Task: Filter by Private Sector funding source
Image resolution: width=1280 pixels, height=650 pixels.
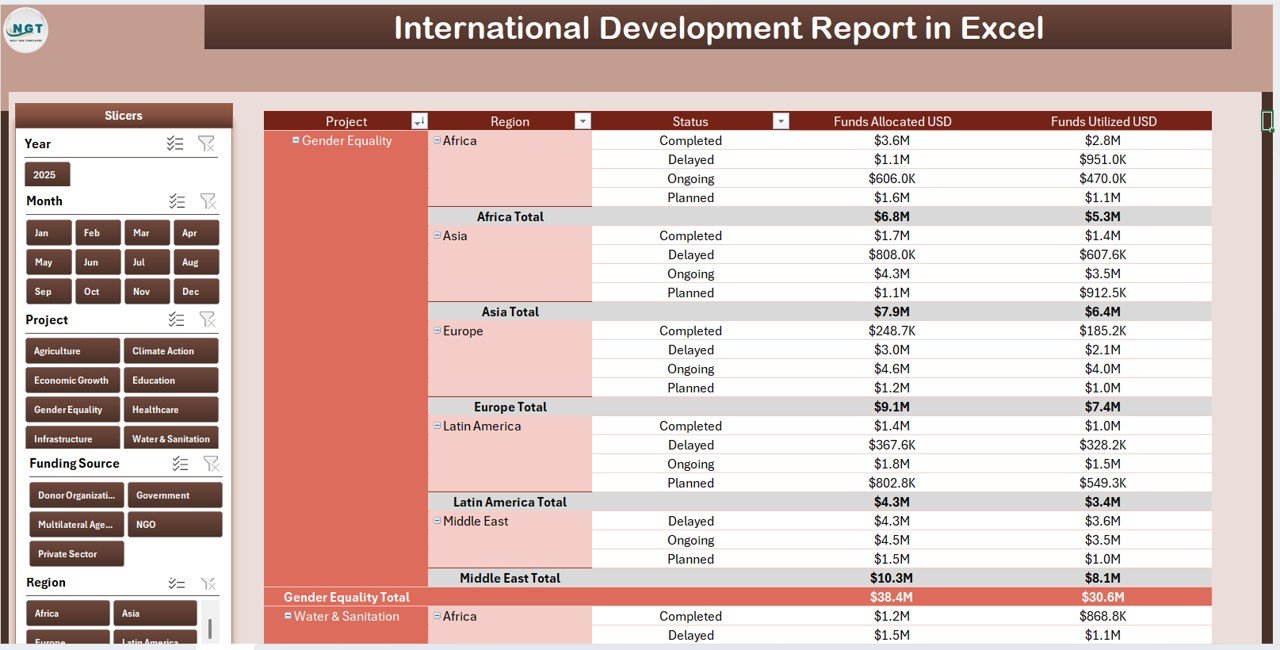Action: coord(77,553)
